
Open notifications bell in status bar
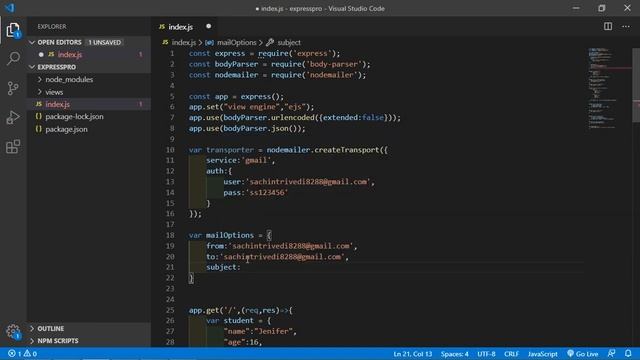tap(628, 353)
